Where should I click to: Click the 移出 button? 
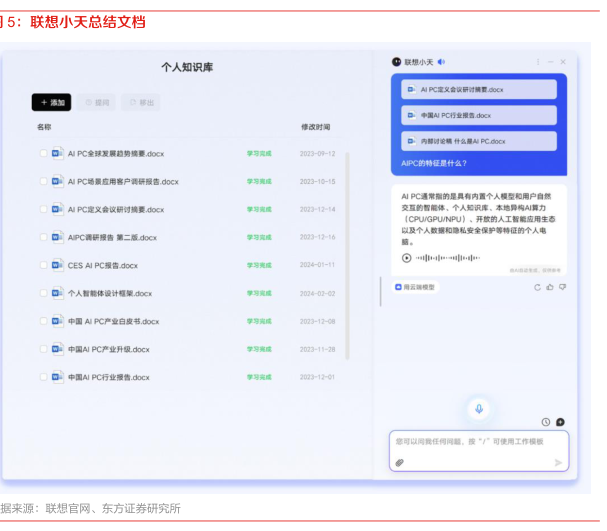[x=141, y=102]
